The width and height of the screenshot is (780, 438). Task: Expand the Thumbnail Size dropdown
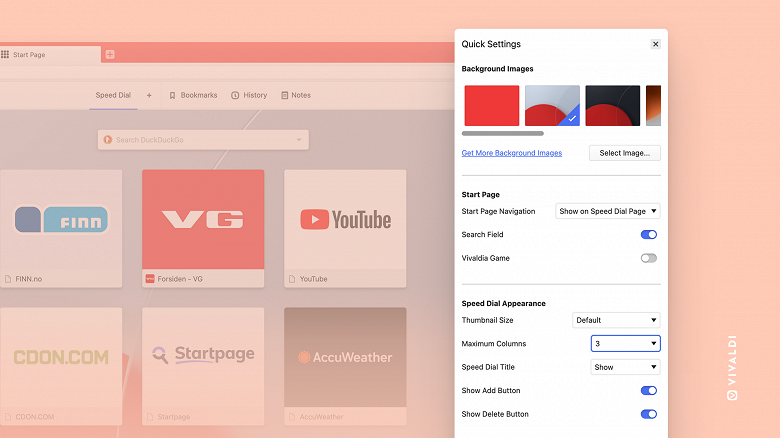coord(616,320)
